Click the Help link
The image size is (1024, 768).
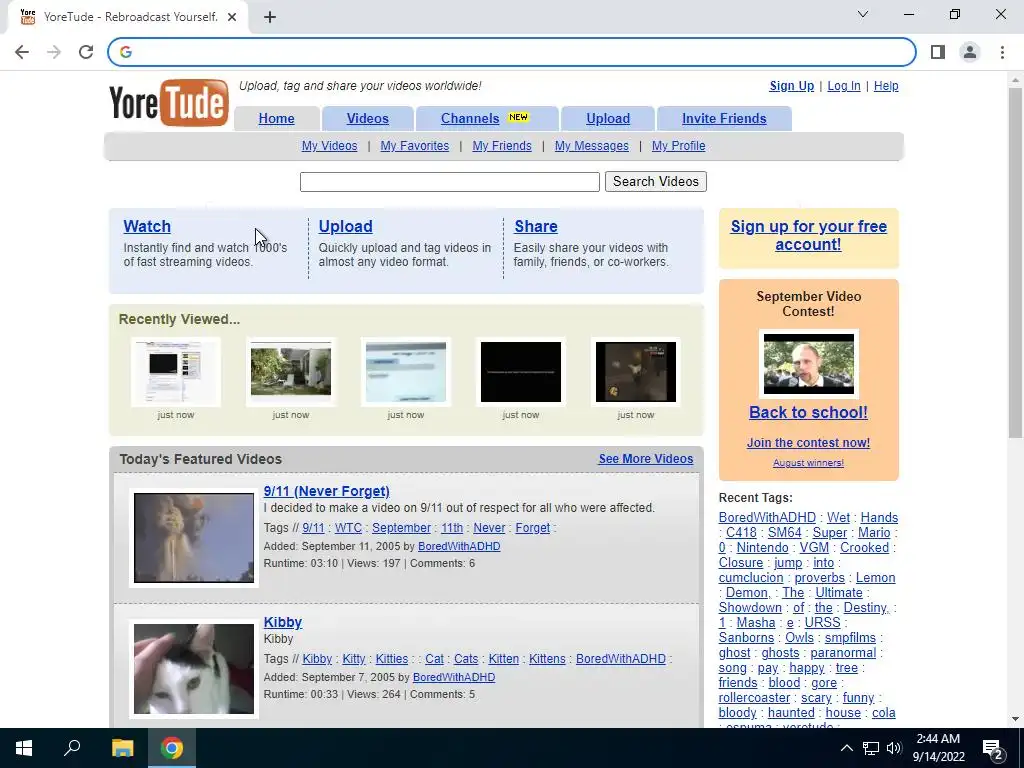click(886, 86)
